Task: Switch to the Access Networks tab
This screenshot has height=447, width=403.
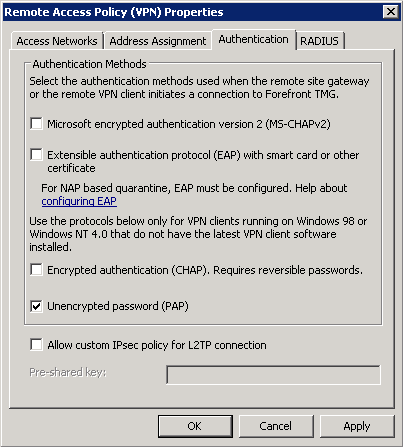Action: pyautogui.click(x=57, y=41)
